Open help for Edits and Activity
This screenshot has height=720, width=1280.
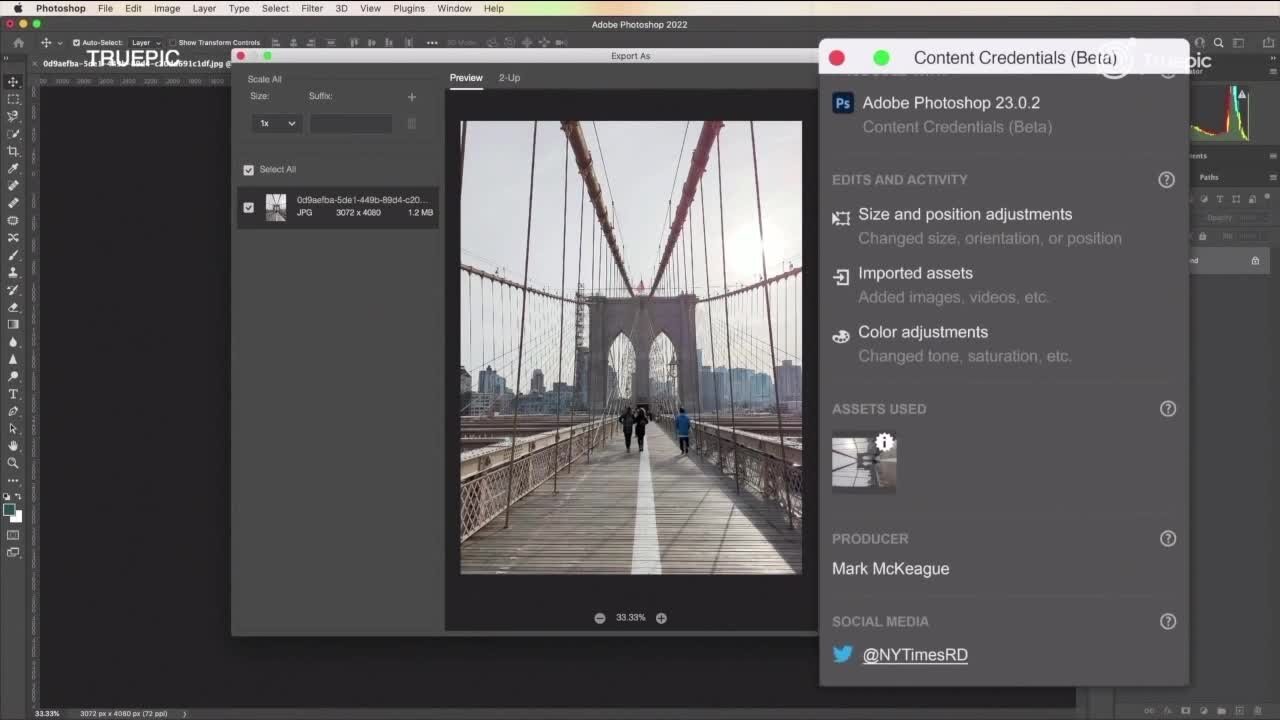pyautogui.click(x=1166, y=180)
